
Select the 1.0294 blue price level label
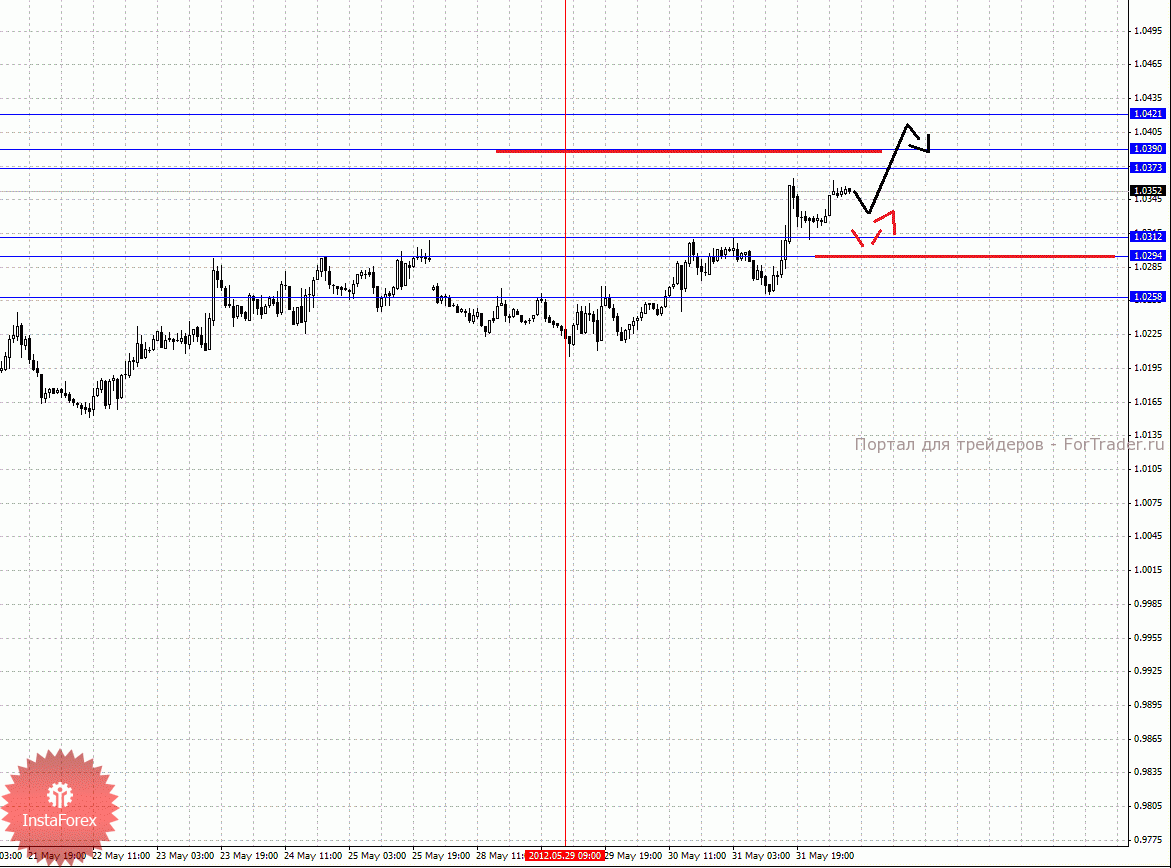(1148, 255)
